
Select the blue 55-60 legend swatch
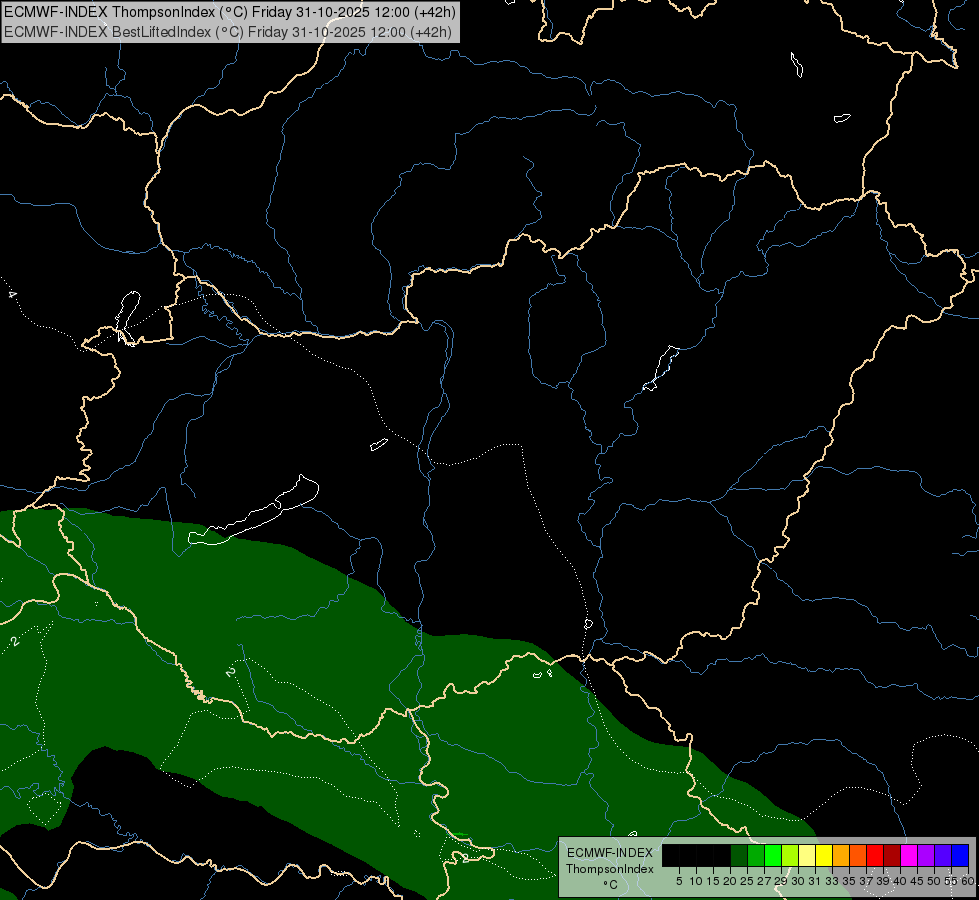960,856
